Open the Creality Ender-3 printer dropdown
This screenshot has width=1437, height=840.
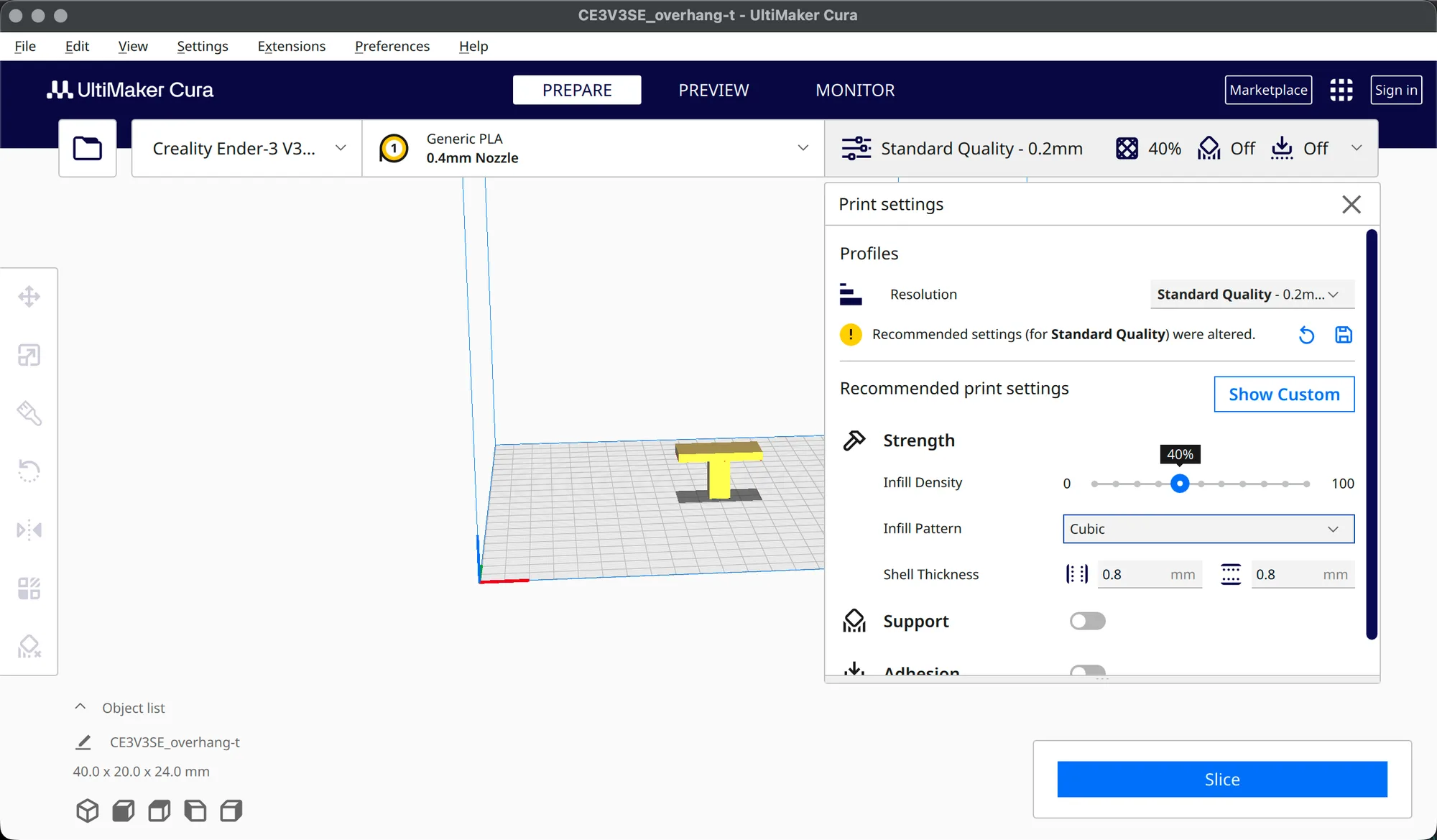(246, 148)
